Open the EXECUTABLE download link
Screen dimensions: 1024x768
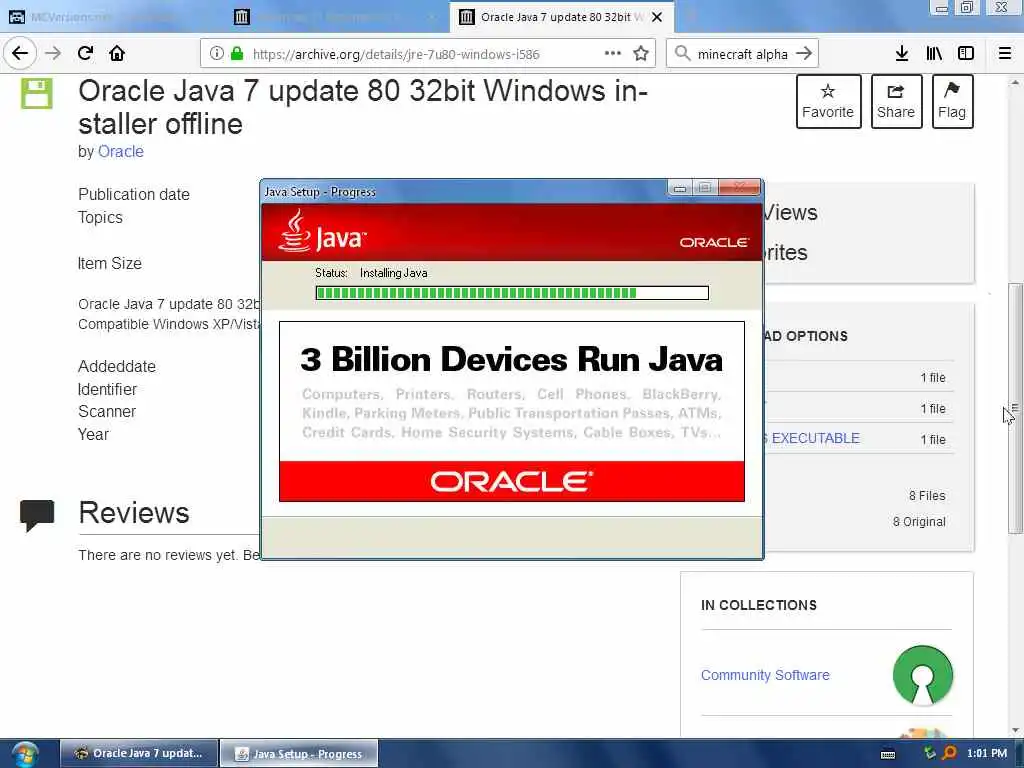coord(815,438)
